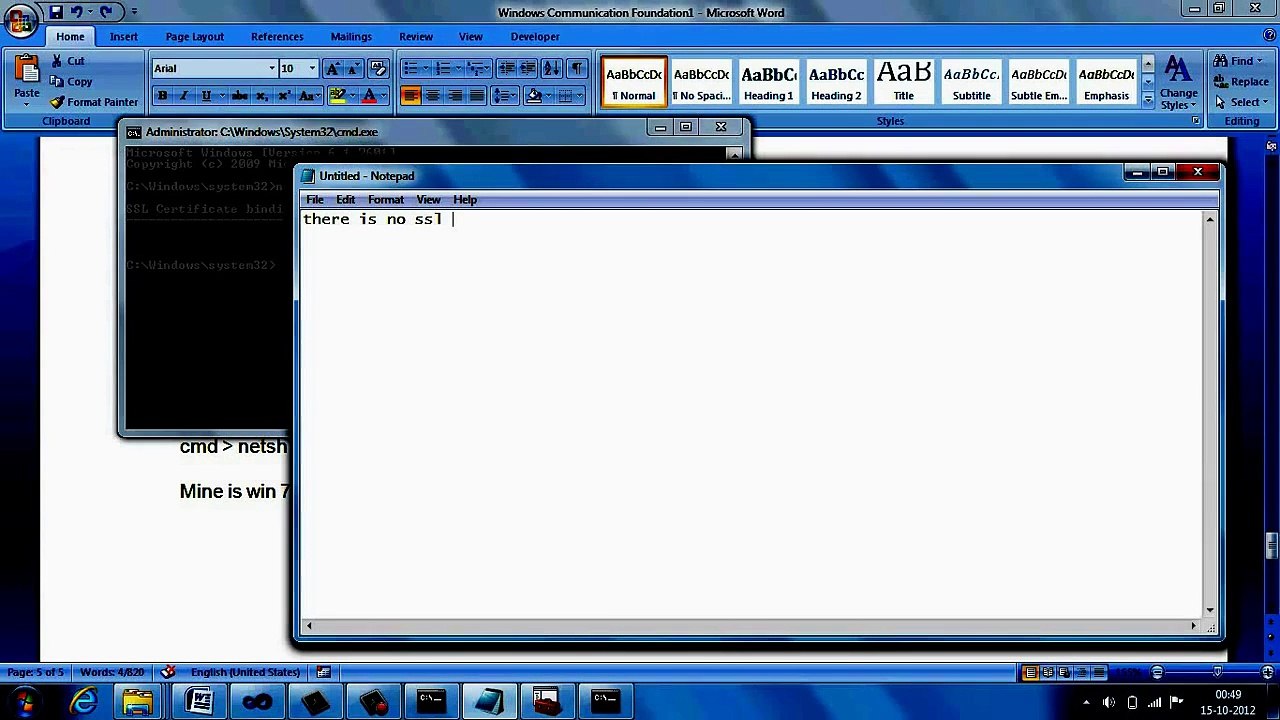Toggle Show/Hide paragraph marks
The image size is (1280, 720).
(x=577, y=68)
